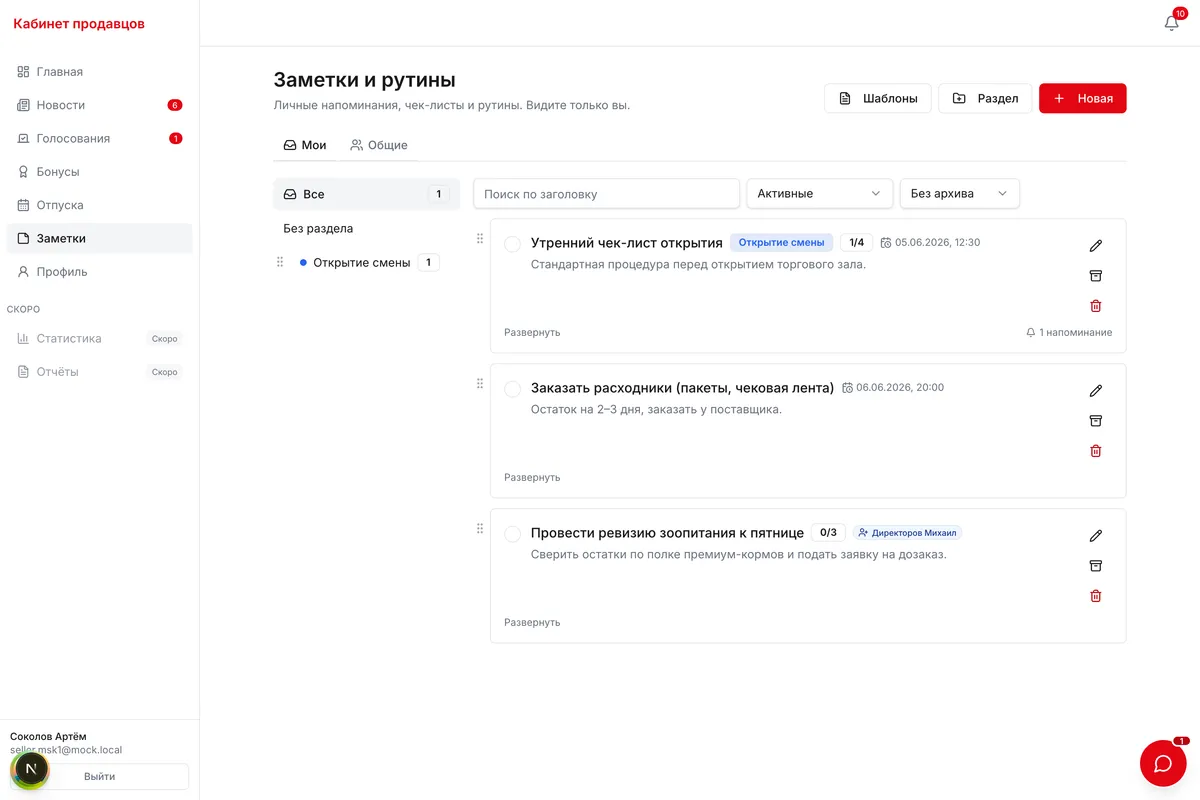The height and width of the screenshot is (800, 1200).
Task: Click the red '1' badge on Голосования
Action: click(x=176, y=138)
